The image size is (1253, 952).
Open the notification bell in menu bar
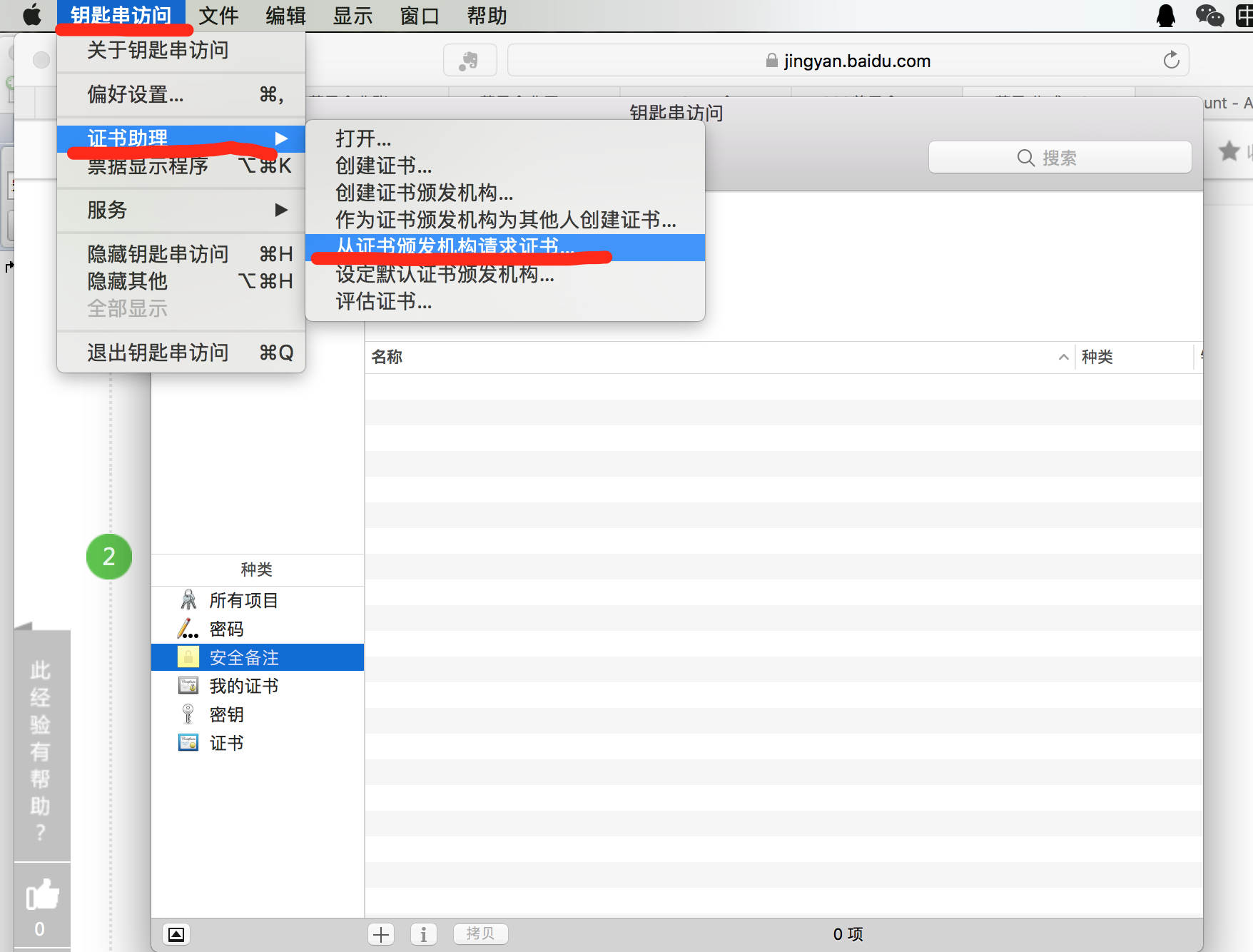(x=1165, y=15)
